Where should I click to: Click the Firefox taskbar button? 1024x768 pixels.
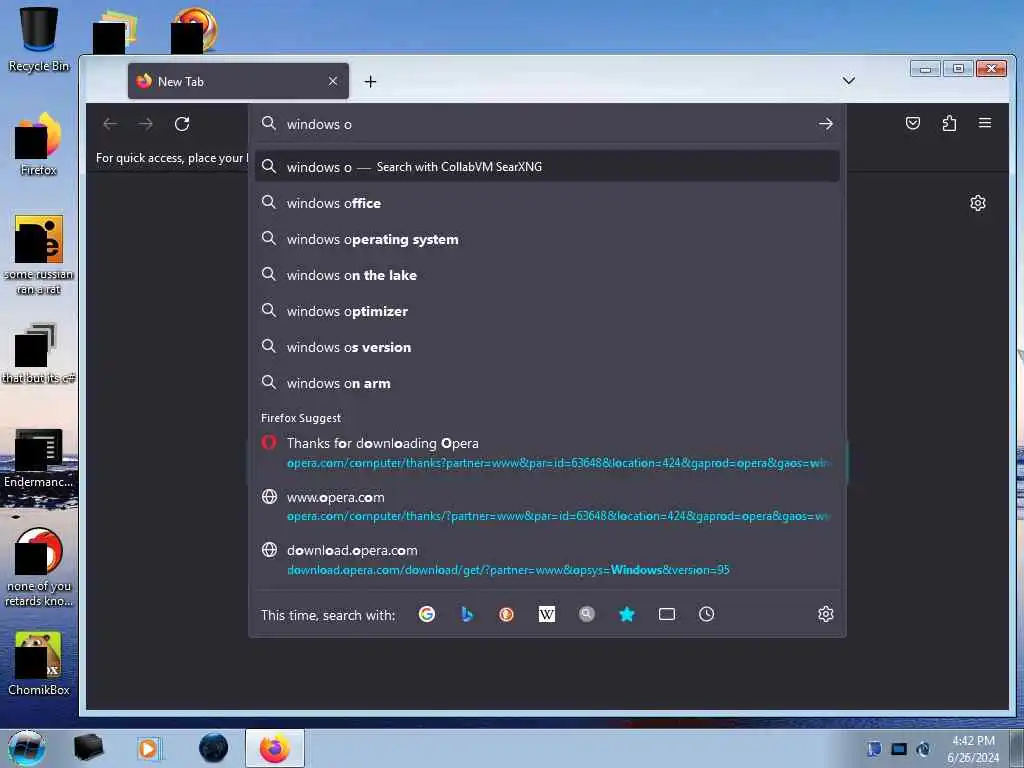(275, 748)
